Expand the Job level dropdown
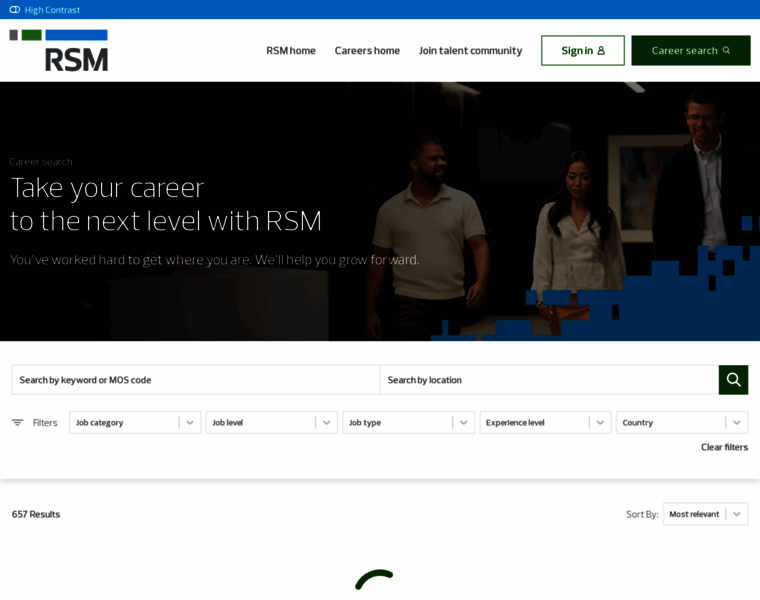Image resolution: width=760 pixels, height=600 pixels. (x=272, y=423)
